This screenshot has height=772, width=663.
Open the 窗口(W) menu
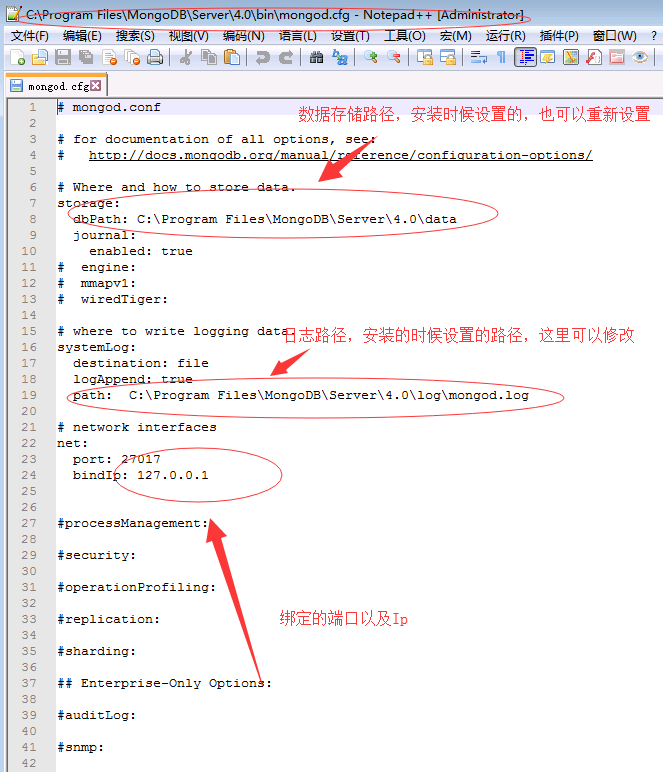coord(614,36)
